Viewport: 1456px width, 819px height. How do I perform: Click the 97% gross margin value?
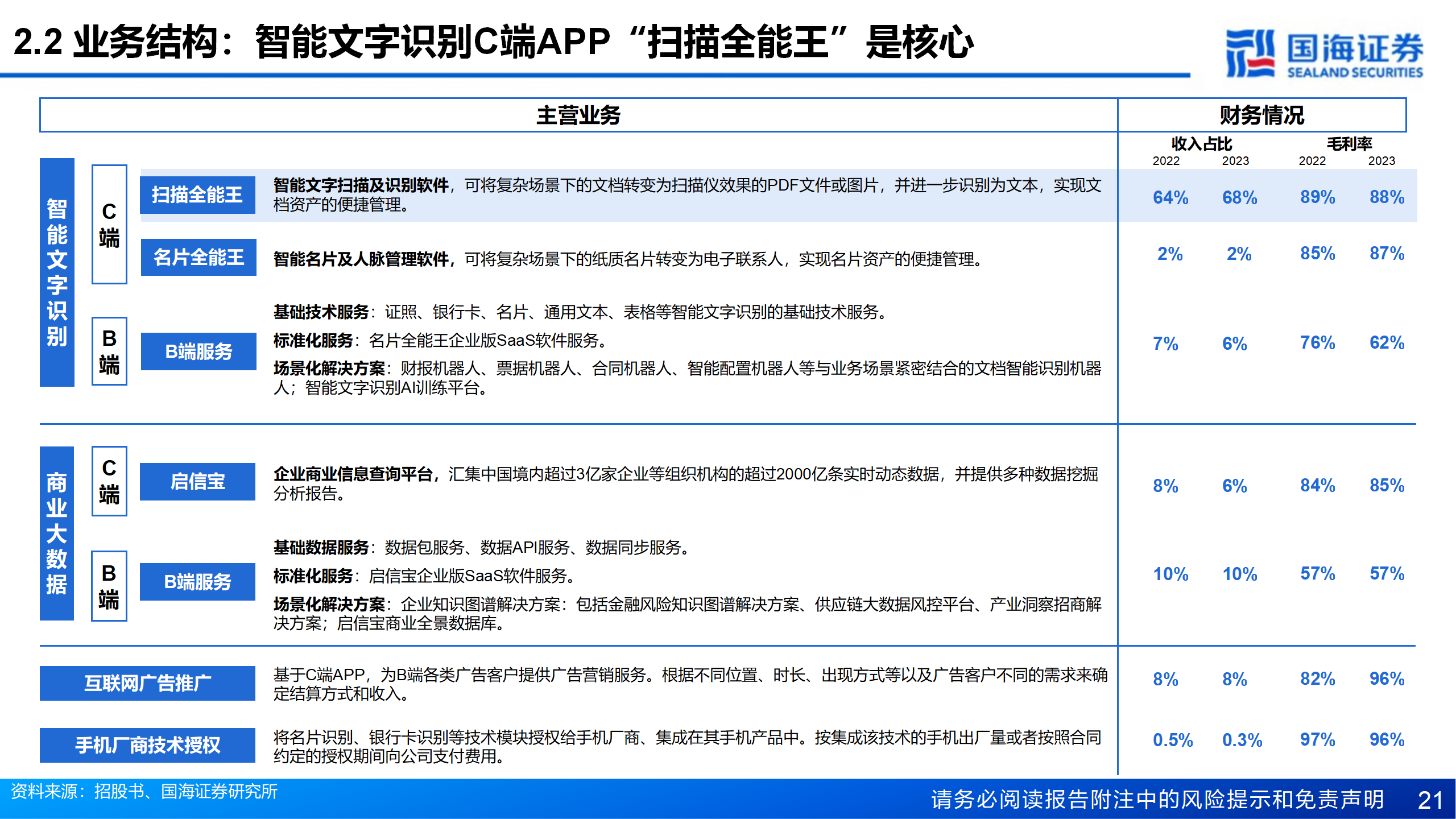pyautogui.click(x=1317, y=739)
